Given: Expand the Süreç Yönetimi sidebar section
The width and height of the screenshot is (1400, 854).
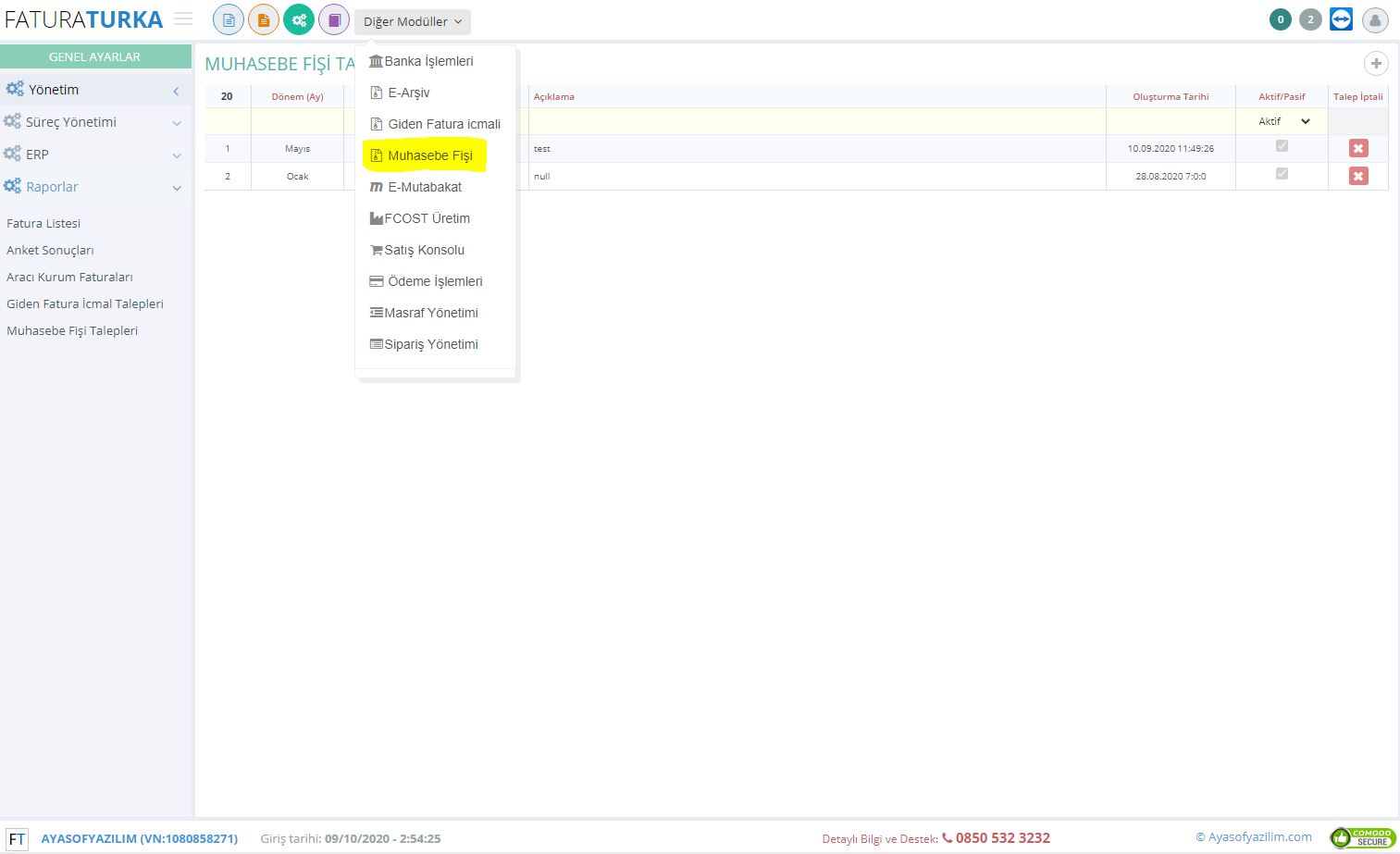Looking at the screenshot, I should pos(95,122).
